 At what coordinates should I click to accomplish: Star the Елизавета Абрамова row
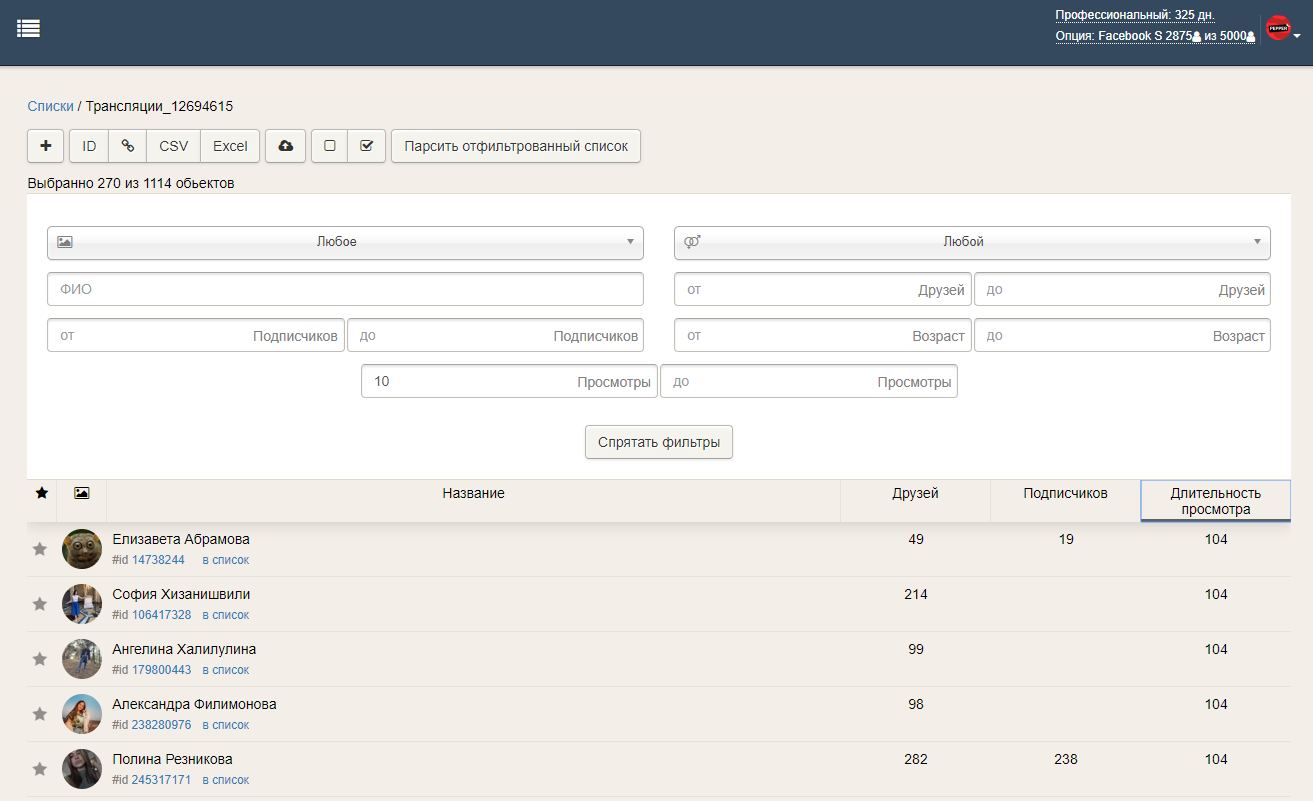40,549
